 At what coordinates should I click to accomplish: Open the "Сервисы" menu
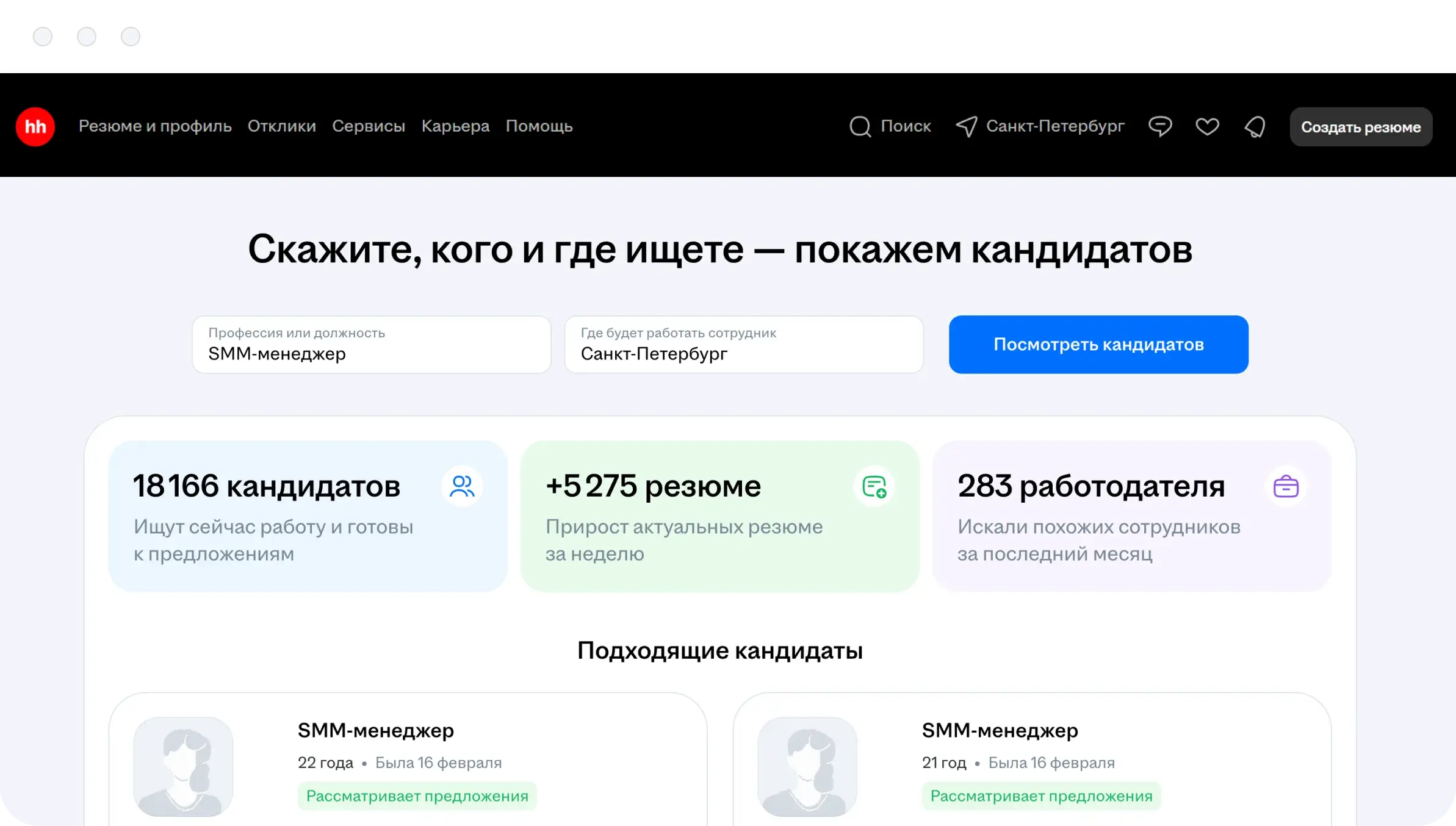point(369,126)
